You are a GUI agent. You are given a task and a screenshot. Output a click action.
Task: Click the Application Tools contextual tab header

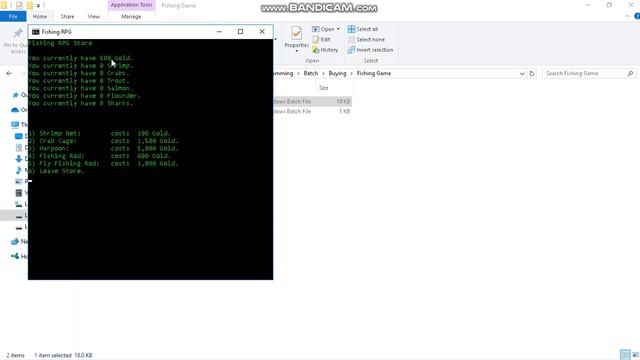pos(131,5)
